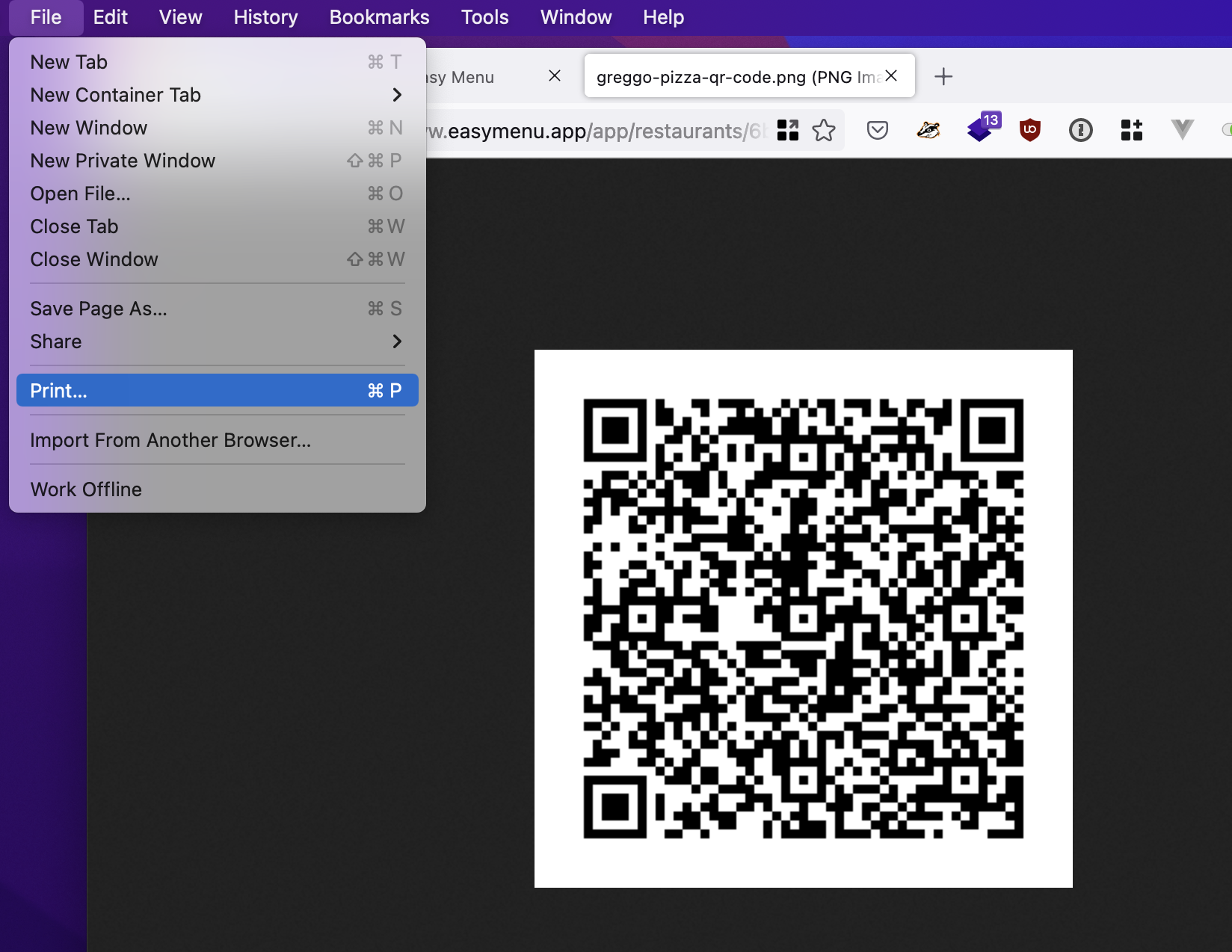Toggle Work Offline menu item
This screenshot has height=952, width=1232.
point(218,489)
